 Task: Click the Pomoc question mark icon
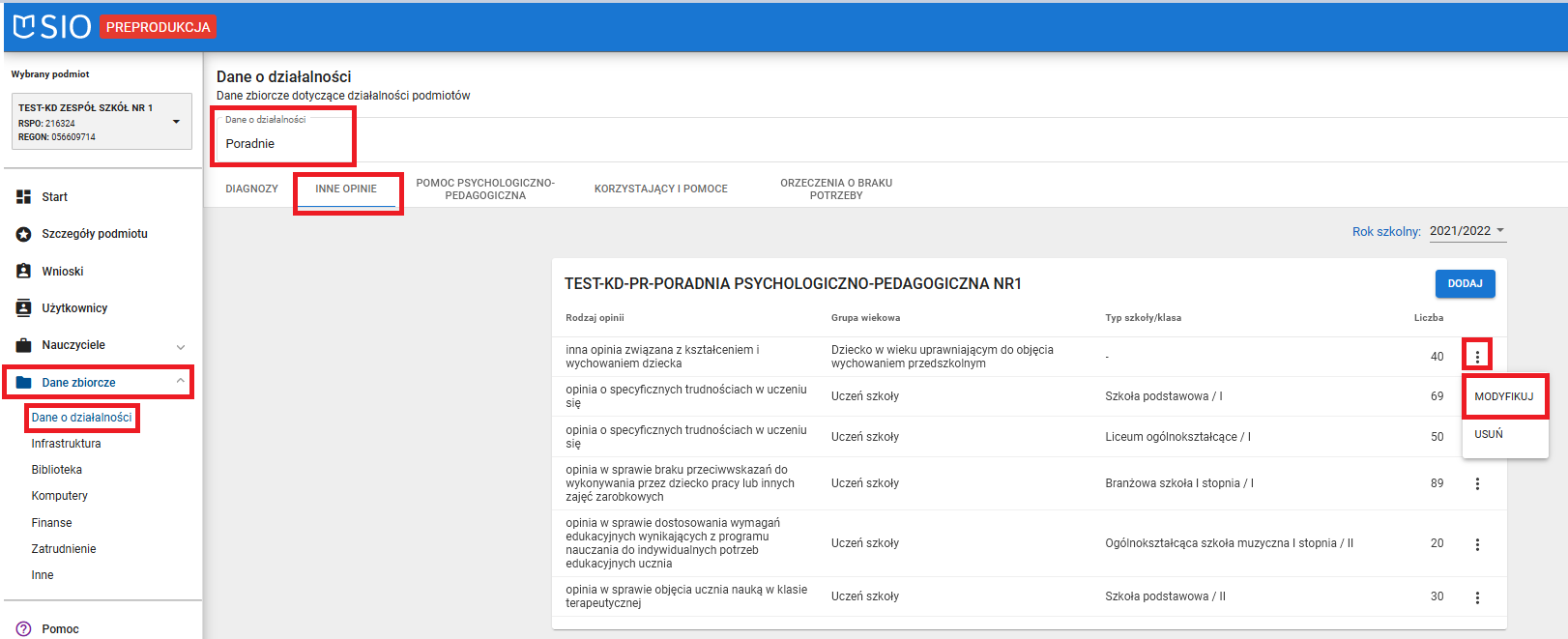pos(24,629)
